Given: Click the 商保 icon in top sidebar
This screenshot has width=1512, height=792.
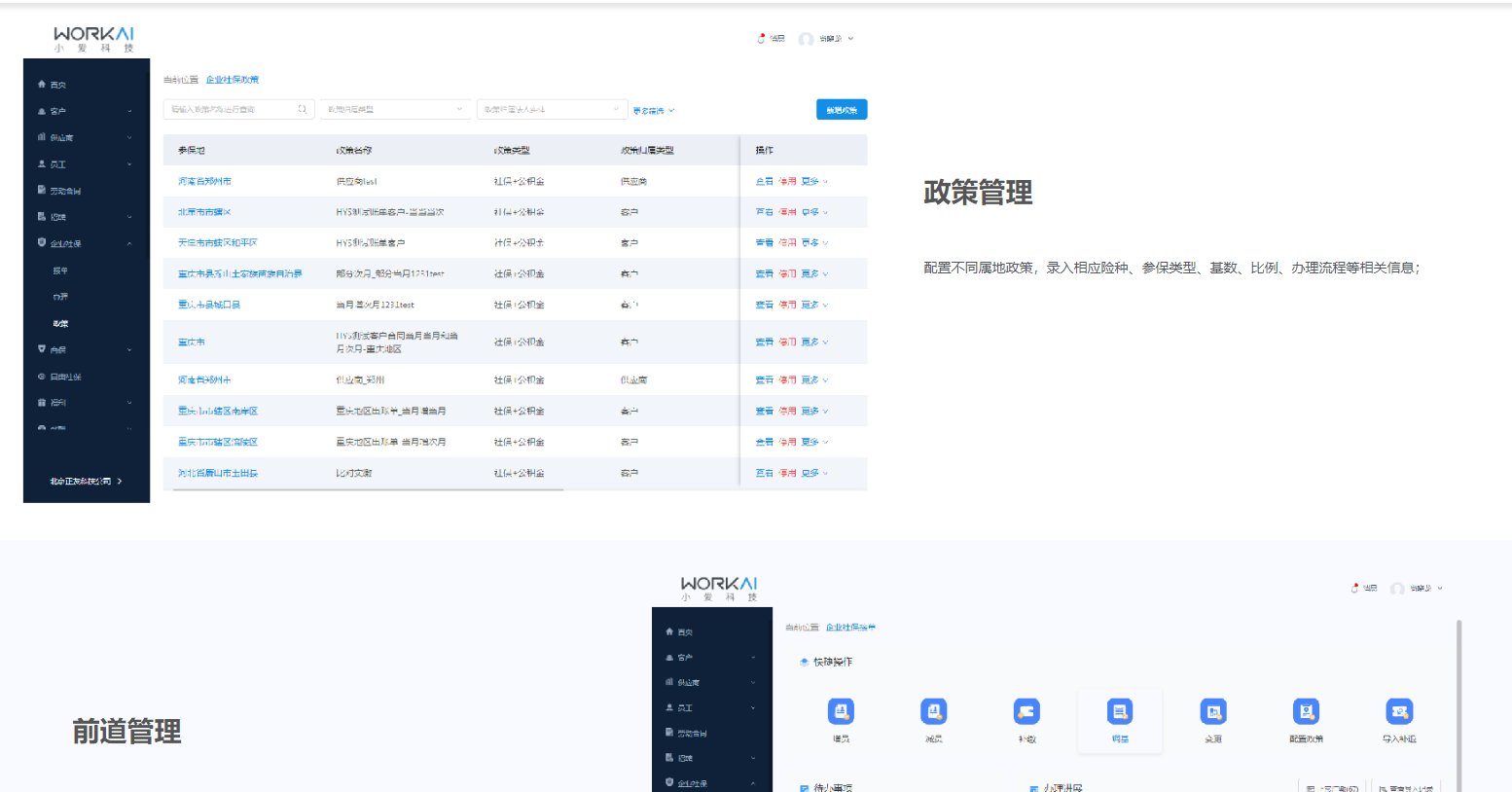Looking at the screenshot, I should coord(42,348).
